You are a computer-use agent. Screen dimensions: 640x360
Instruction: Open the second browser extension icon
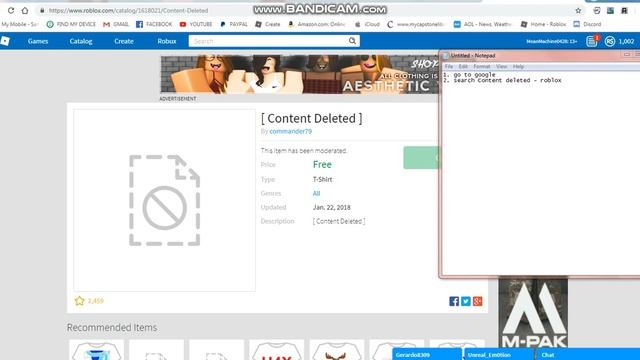coord(610,11)
